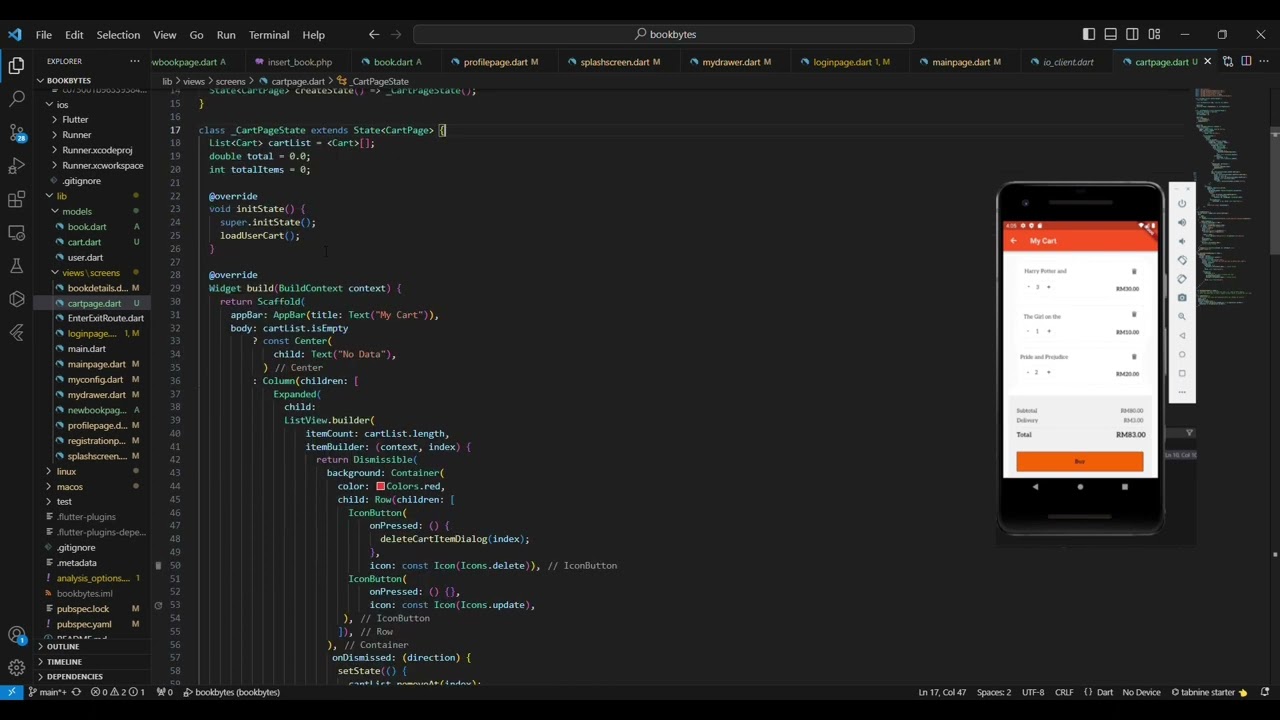This screenshot has width=1280, height=720.
Task: Expand the OUTLINE section
Action: pyautogui.click(x=93, y=647)
